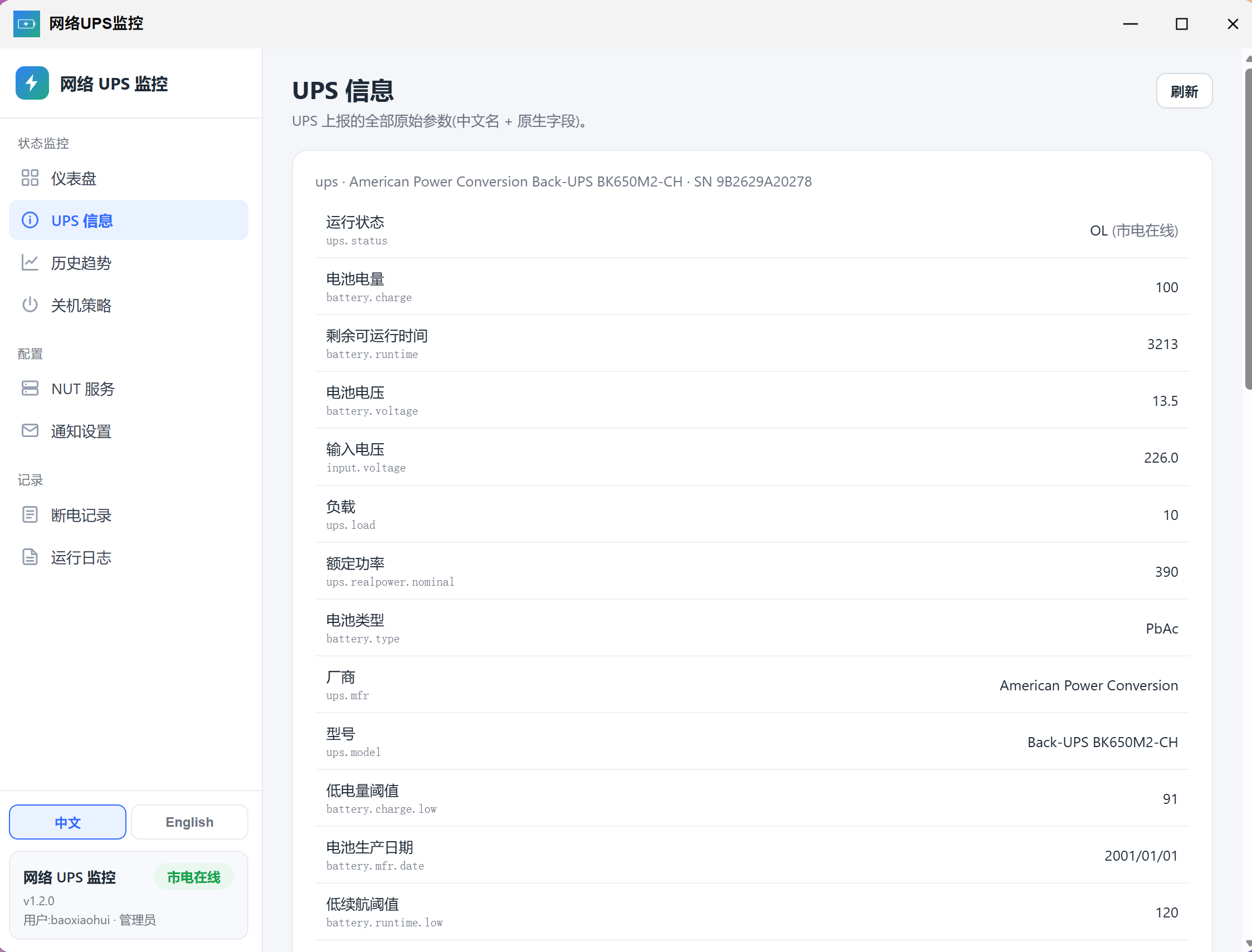Click the battery.runtime value 3213

click(1162, 344)
